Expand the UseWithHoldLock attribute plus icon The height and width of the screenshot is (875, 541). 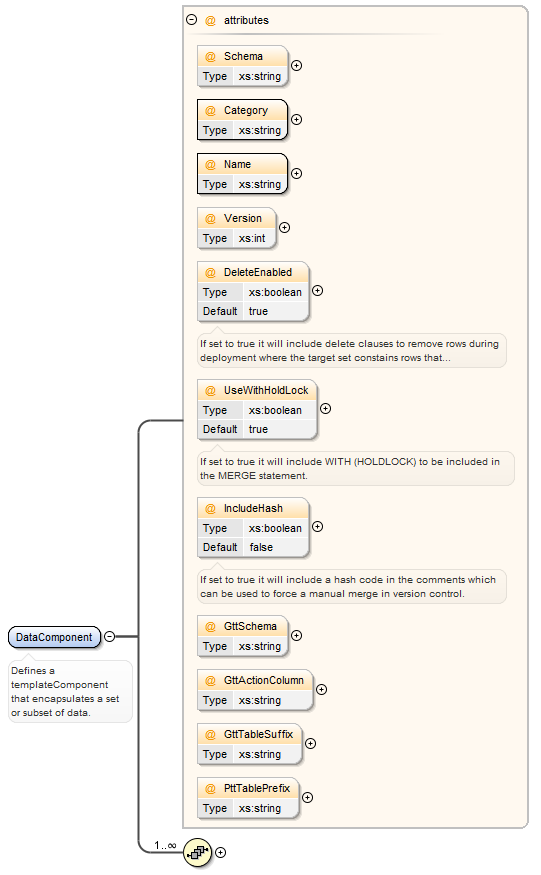point(325,408)
